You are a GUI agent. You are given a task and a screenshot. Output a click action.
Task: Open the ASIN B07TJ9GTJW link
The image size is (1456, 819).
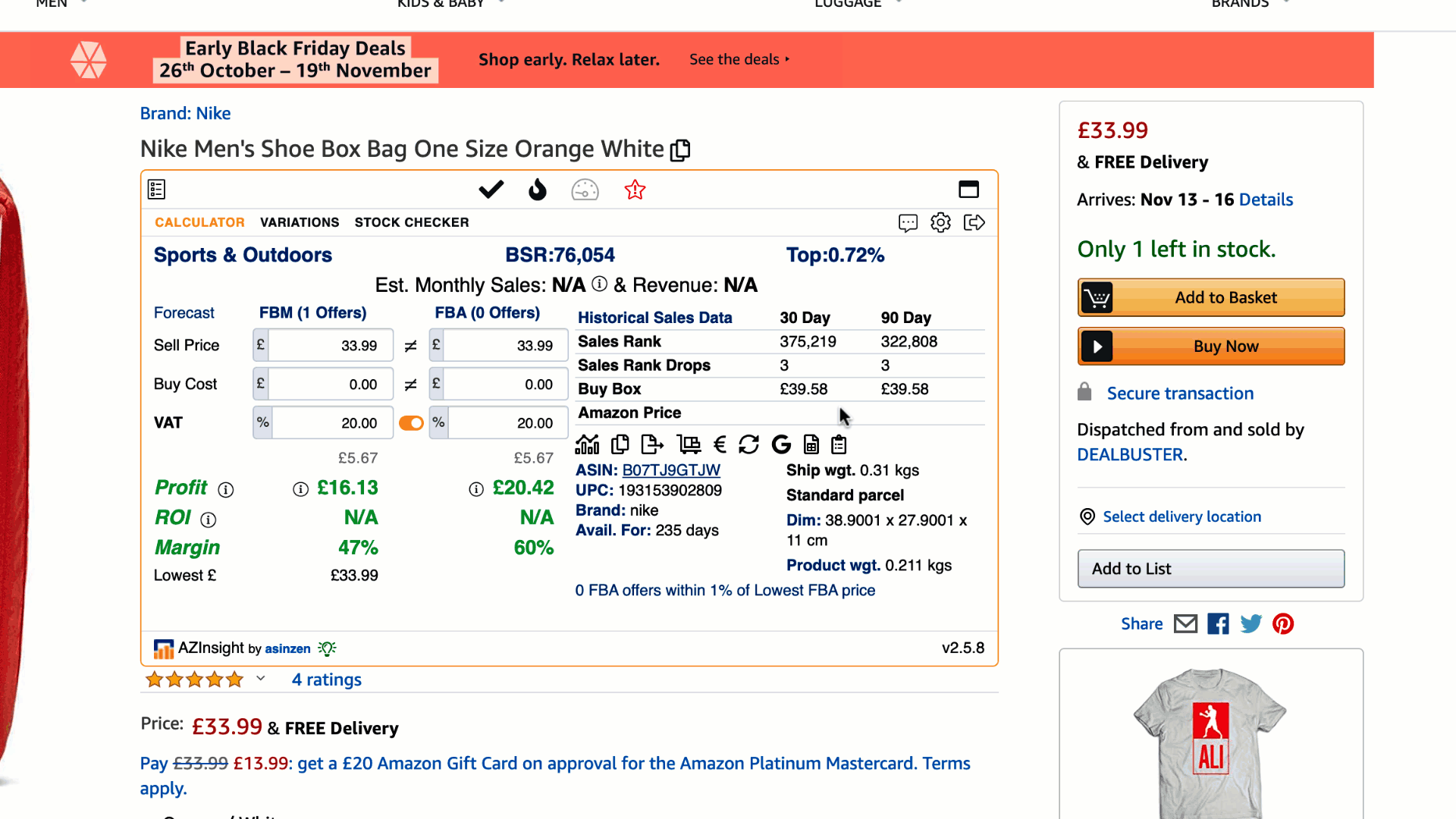pos(671,470)
